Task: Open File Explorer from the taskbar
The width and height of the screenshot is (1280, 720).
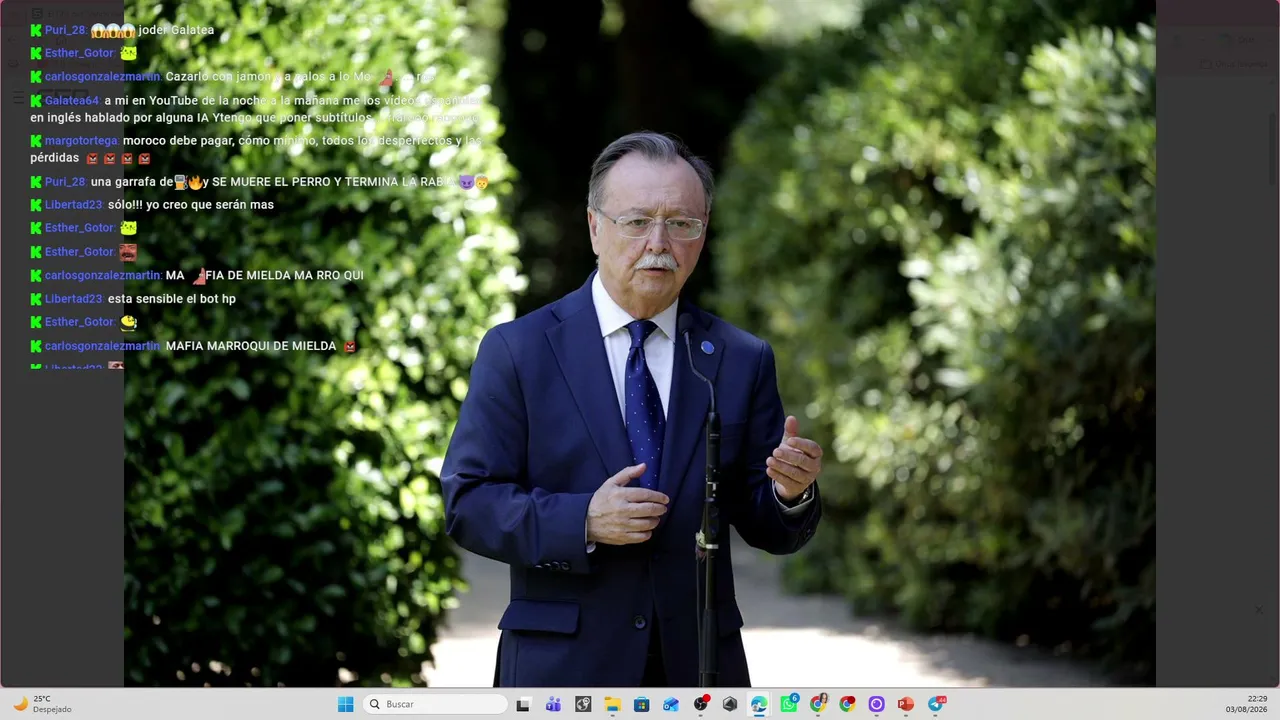Action: [612, 704]
